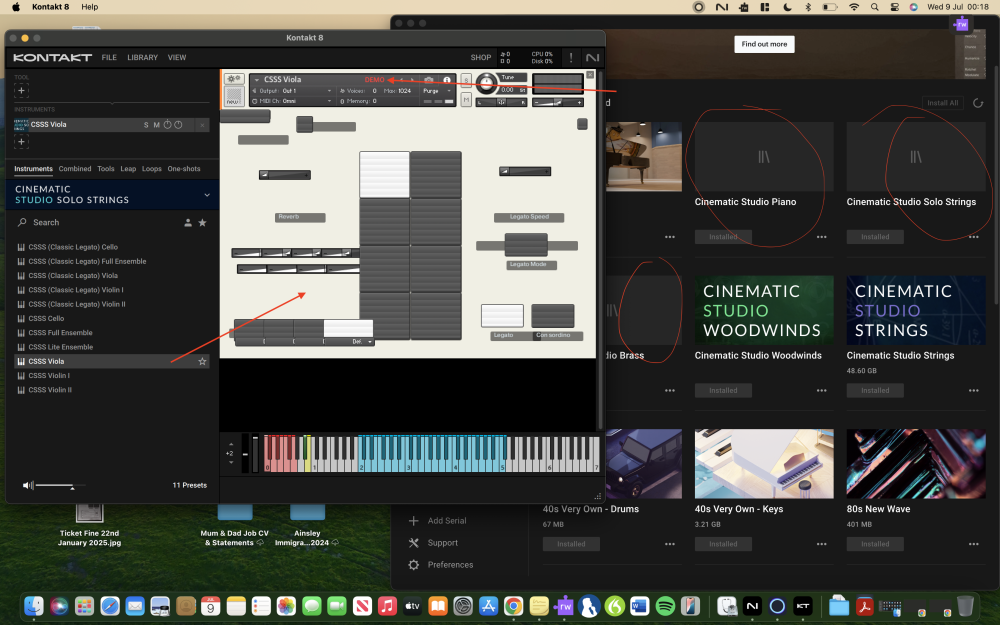The image size is (1000, 625).
Task: Click browser preview volume speaker icon
Action: 27,485
